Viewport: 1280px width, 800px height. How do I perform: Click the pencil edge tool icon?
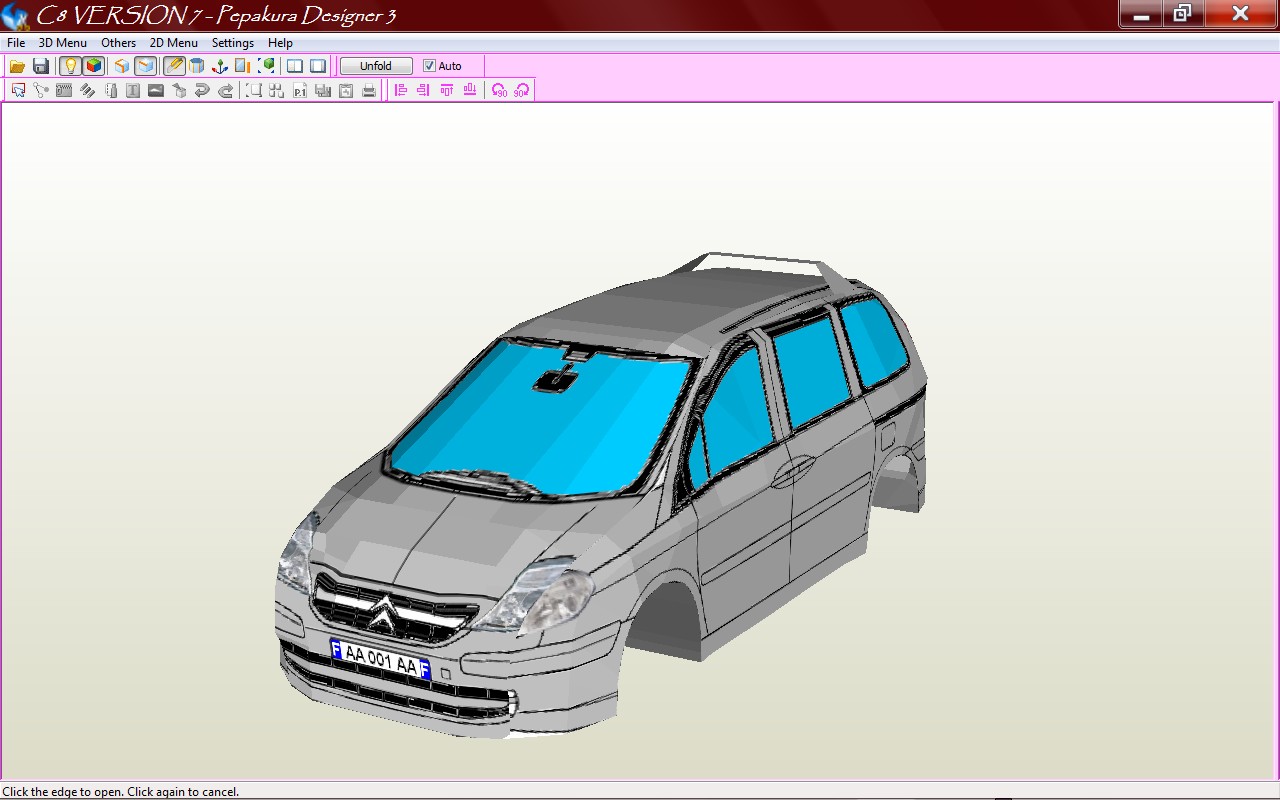pos(174,66)
